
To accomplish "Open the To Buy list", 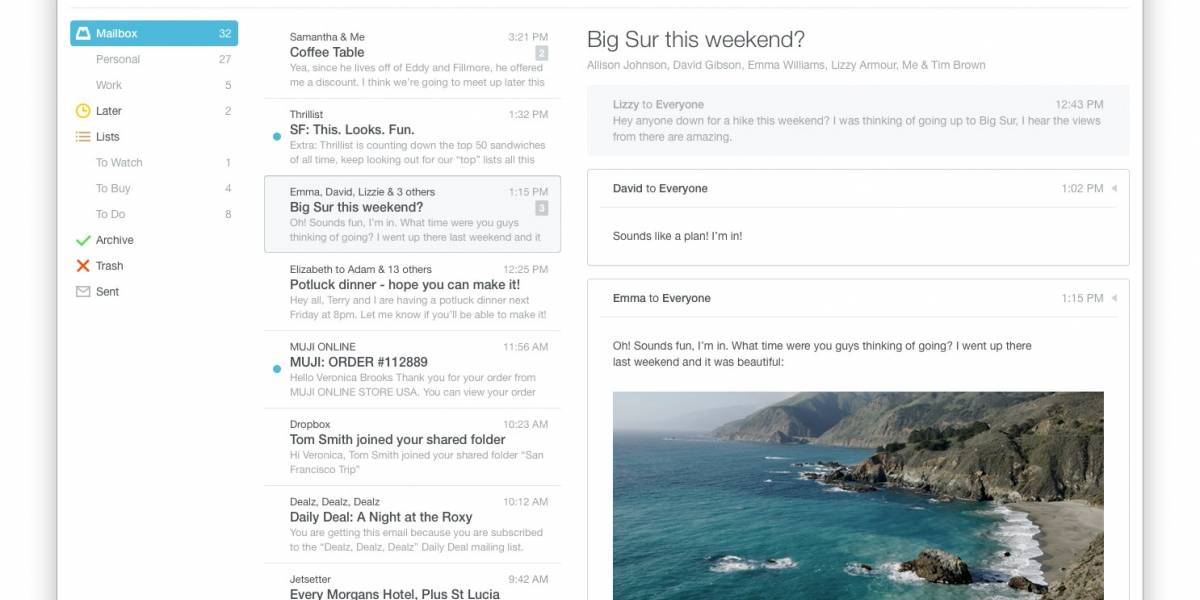I will tap(154, 189).
